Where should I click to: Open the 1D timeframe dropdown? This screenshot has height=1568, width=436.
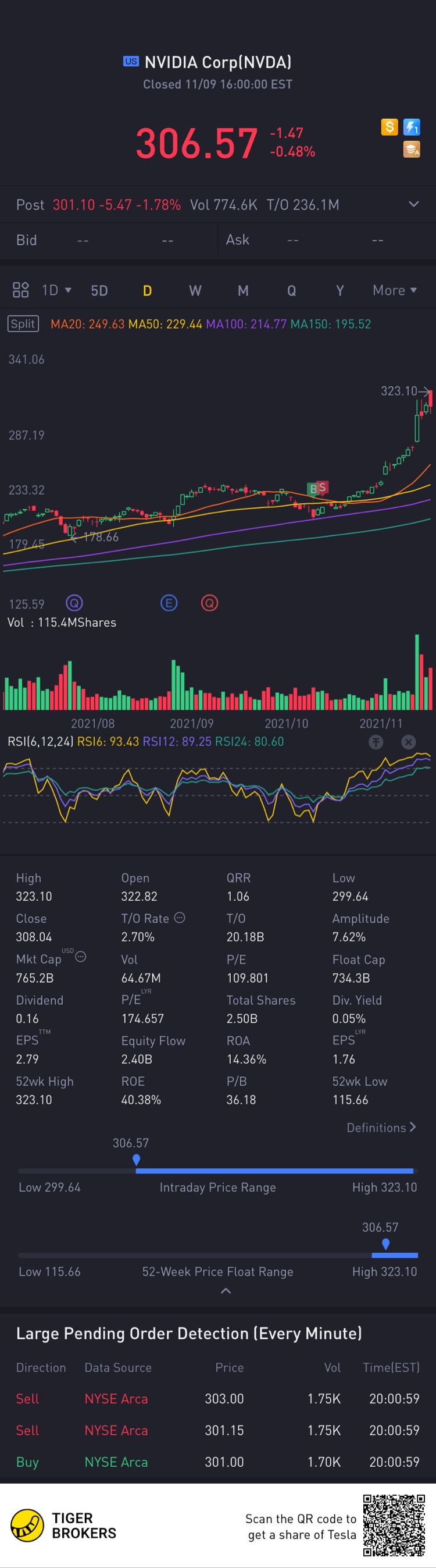pos(56,290)
